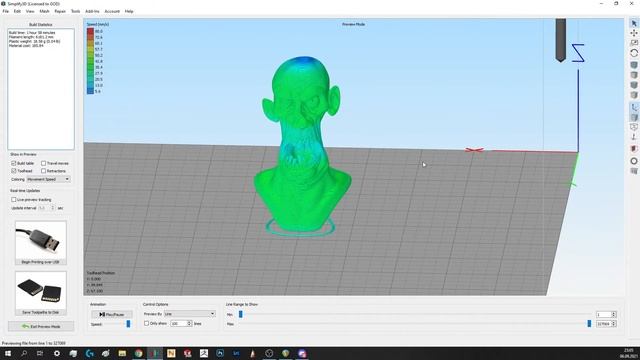640x360 pixels.
Task: Open the Machine Control Panel gear icon
Action: coord(634,161)
